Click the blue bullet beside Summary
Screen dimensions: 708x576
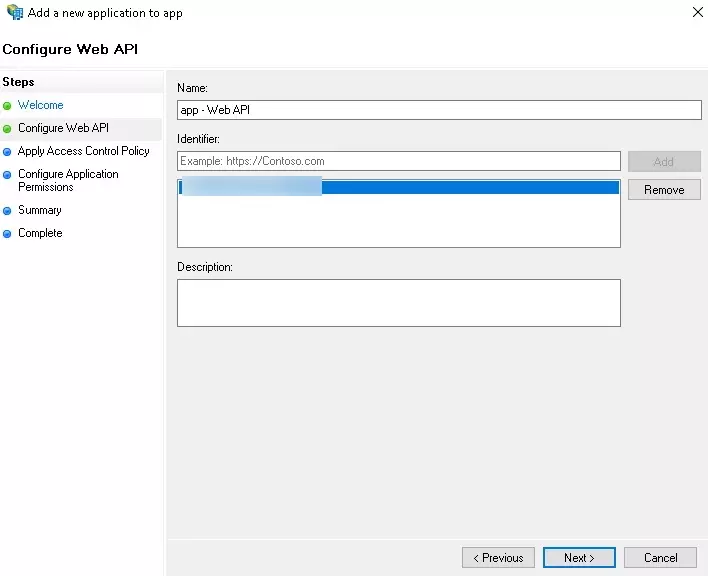click(x=8, y=211)
